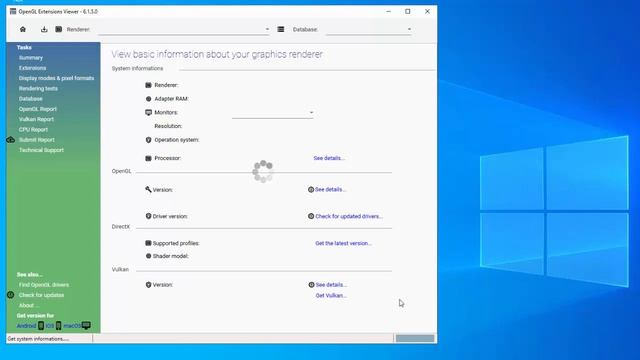Open the Extensions task
Screen dimensions: 640x360
coord(32,68)
